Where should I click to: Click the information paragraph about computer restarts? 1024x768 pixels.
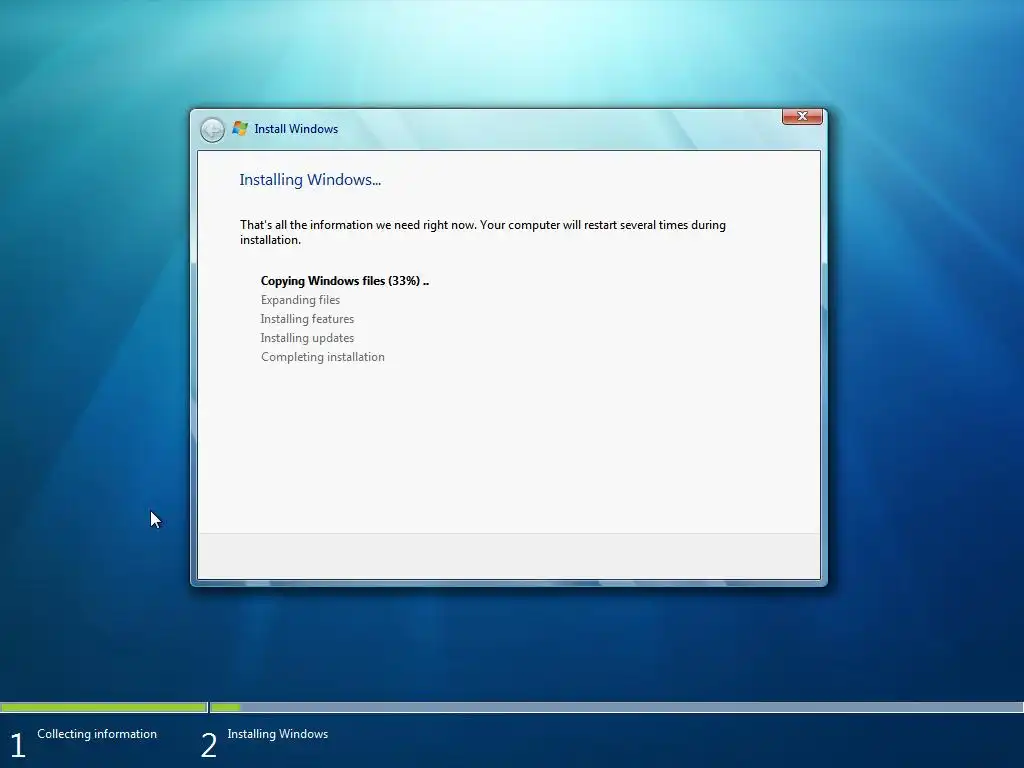coord(483,232)
